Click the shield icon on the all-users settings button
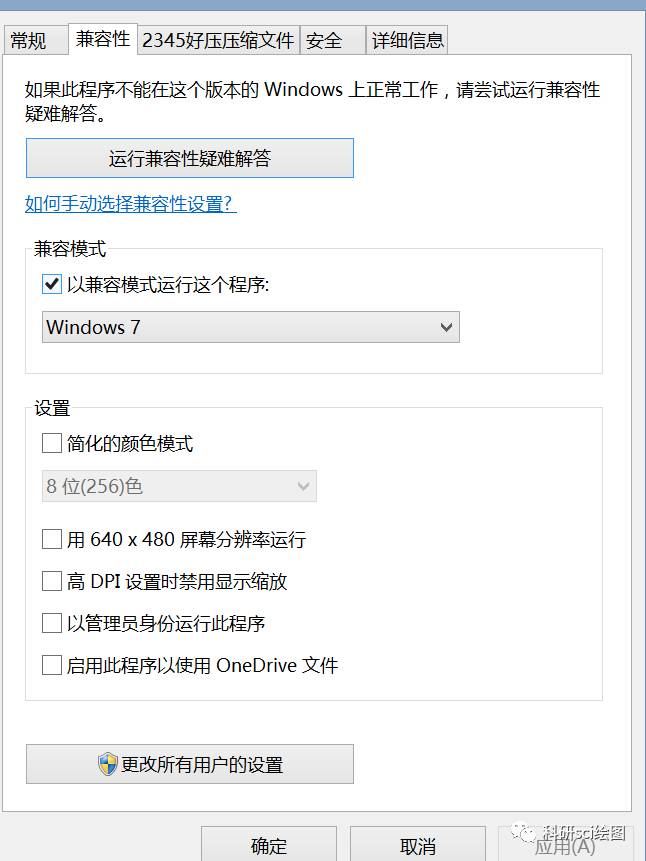 108,765
